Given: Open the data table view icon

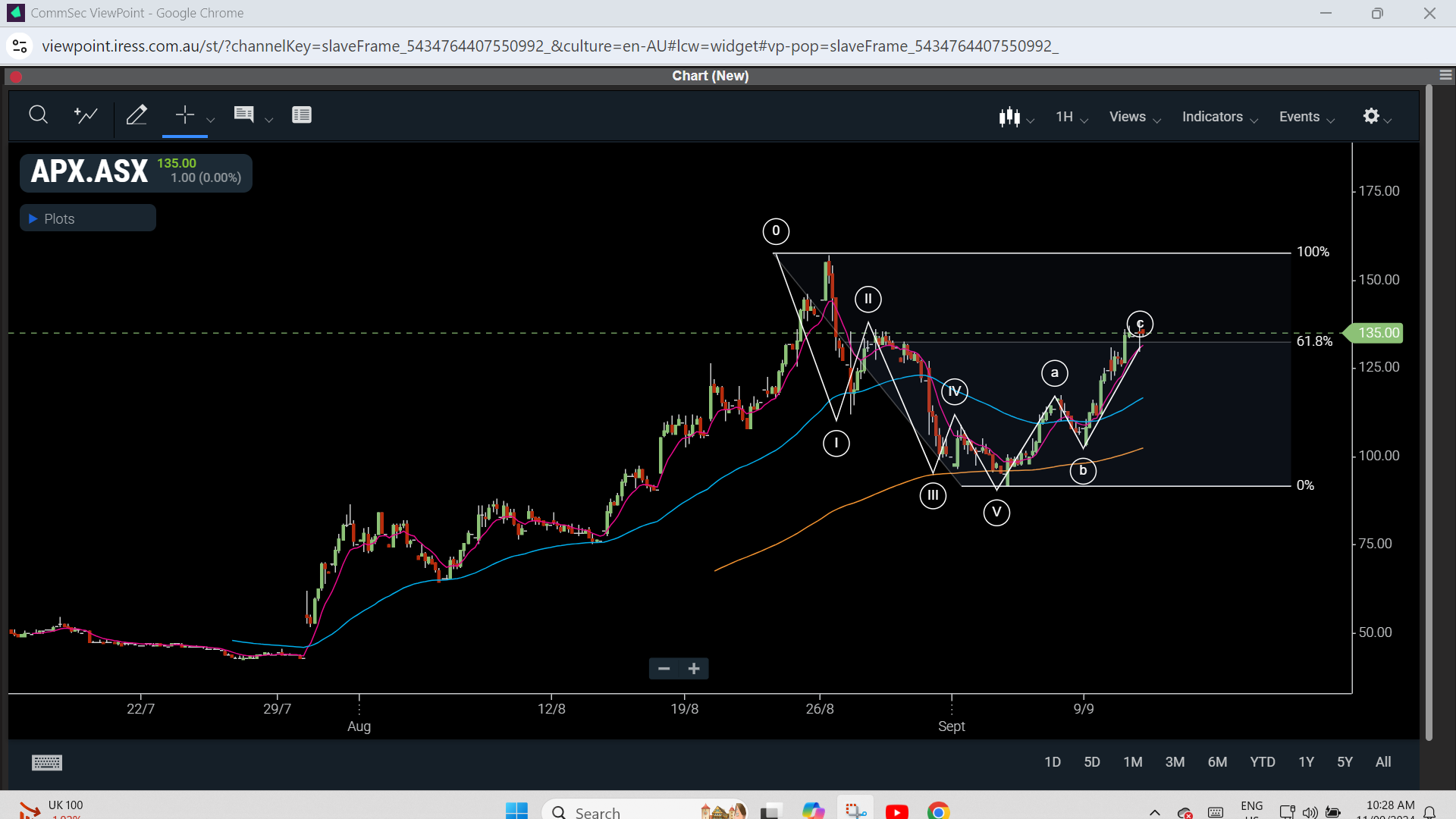Looking at the screenshot, I should coord(302,115).
